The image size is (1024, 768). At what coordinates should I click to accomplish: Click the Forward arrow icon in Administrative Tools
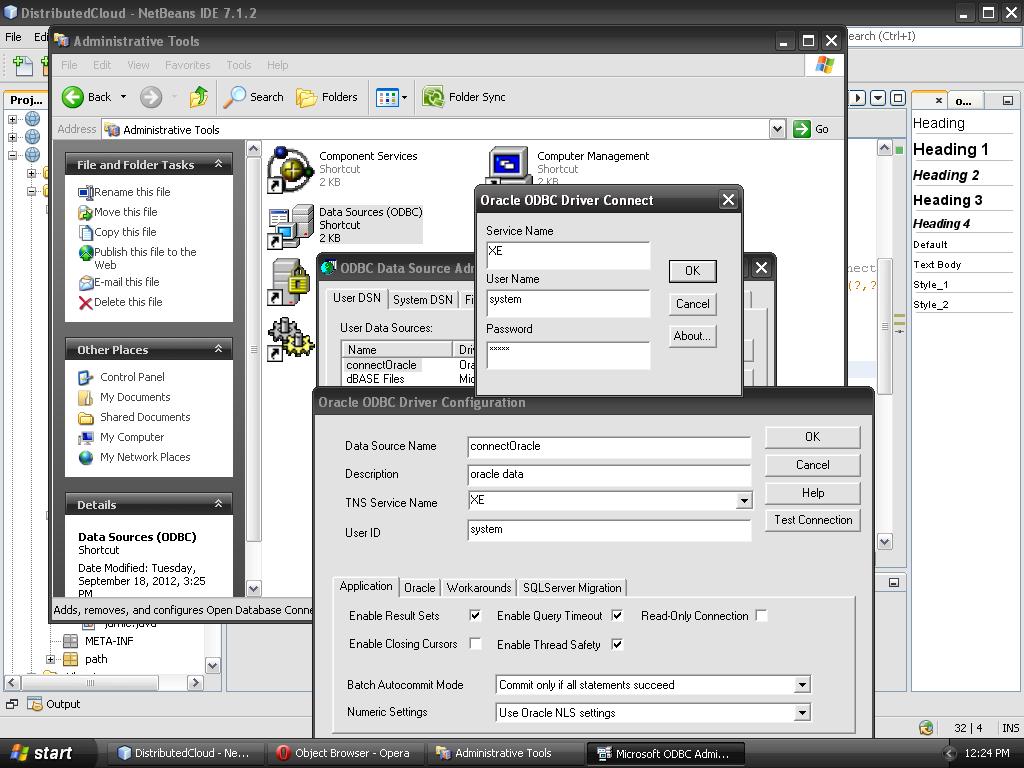[151, 97]
